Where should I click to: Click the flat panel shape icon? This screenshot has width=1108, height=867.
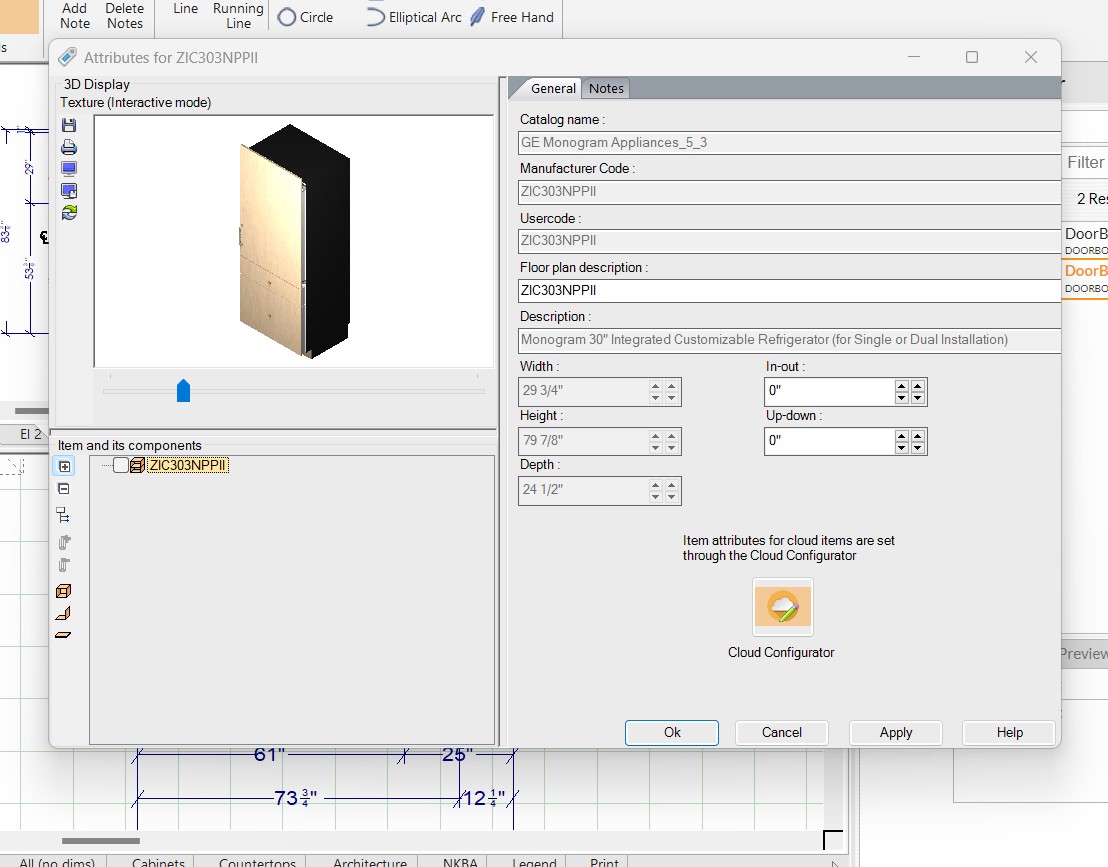click(63, 635)
